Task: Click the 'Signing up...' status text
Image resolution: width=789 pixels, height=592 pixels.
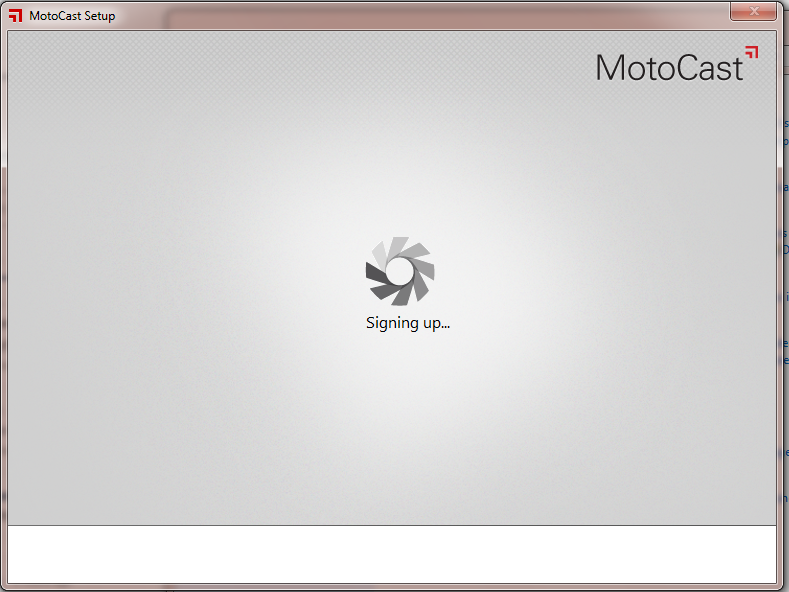Action: point(408,323)
